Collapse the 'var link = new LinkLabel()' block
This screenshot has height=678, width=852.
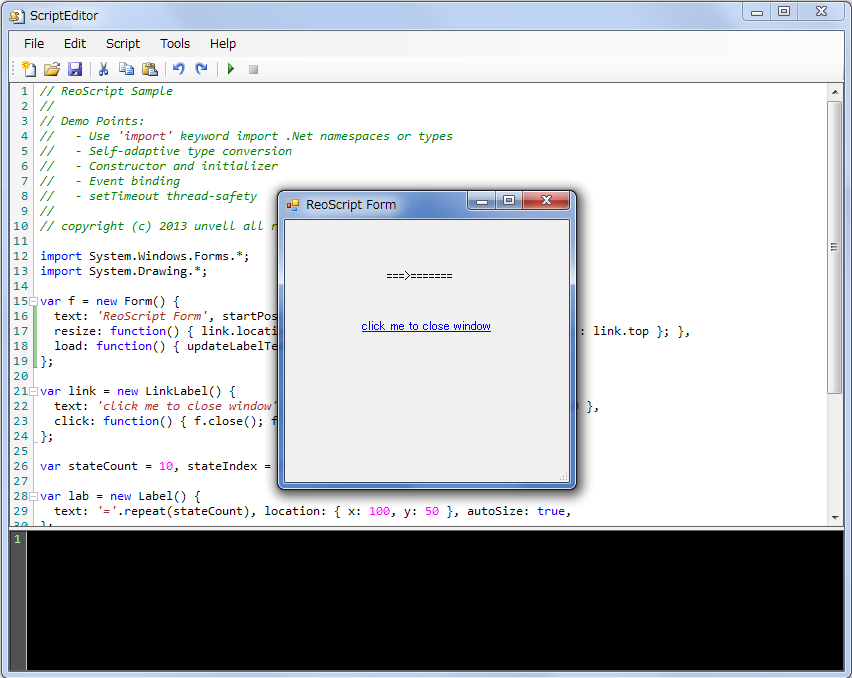coord(34,391)
